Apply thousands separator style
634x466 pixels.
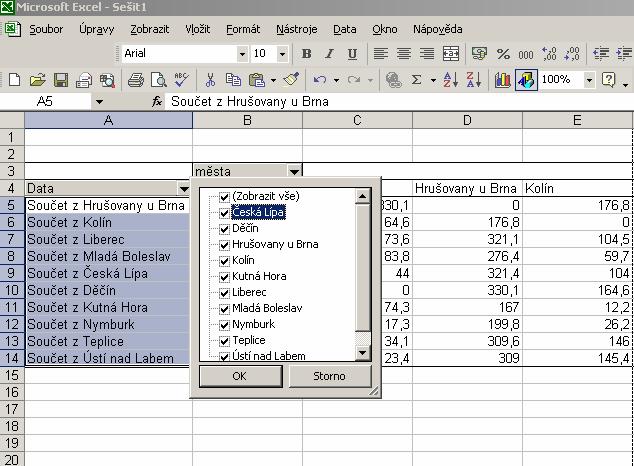(526, 54)
